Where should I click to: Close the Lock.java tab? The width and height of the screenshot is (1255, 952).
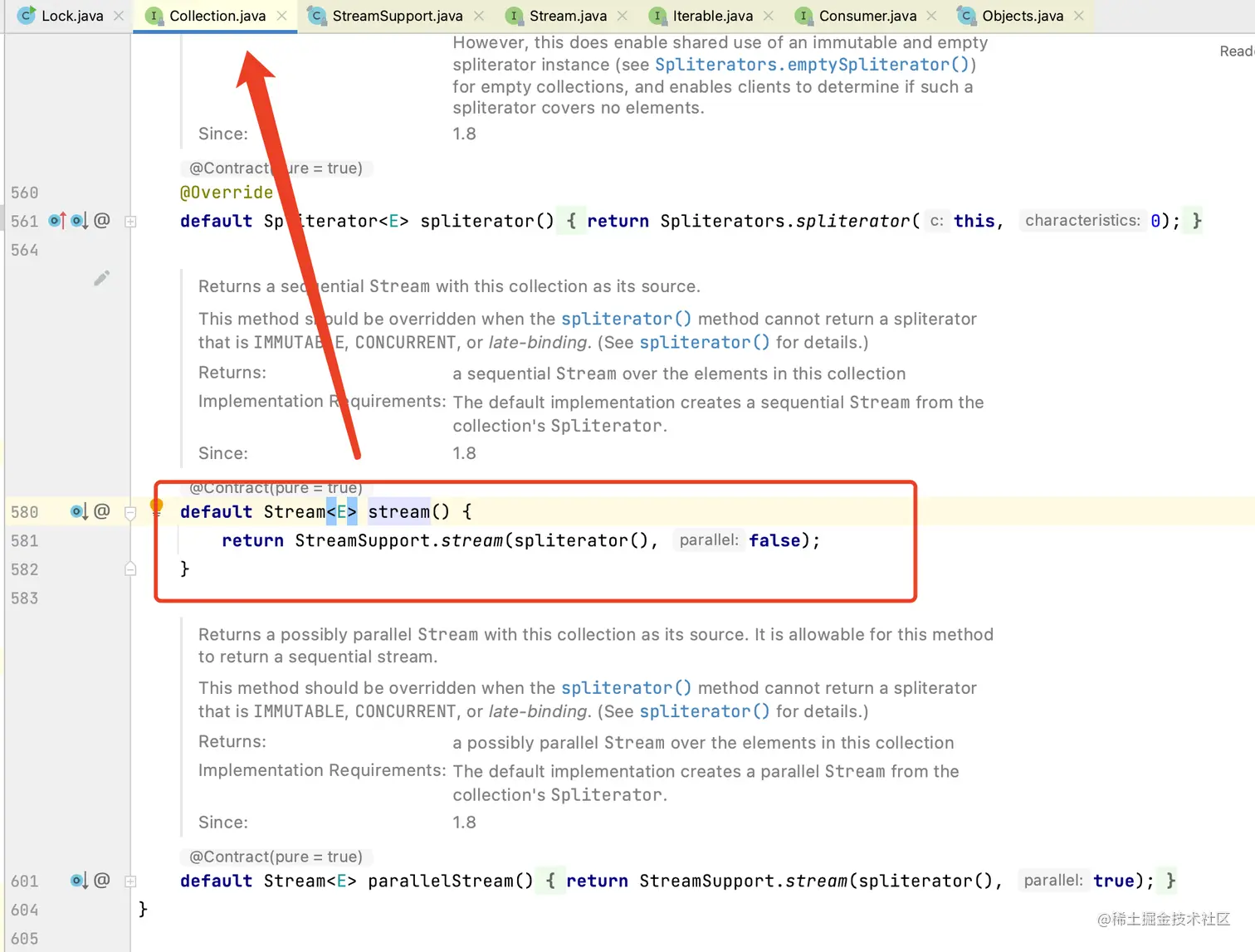click(119, 16)
